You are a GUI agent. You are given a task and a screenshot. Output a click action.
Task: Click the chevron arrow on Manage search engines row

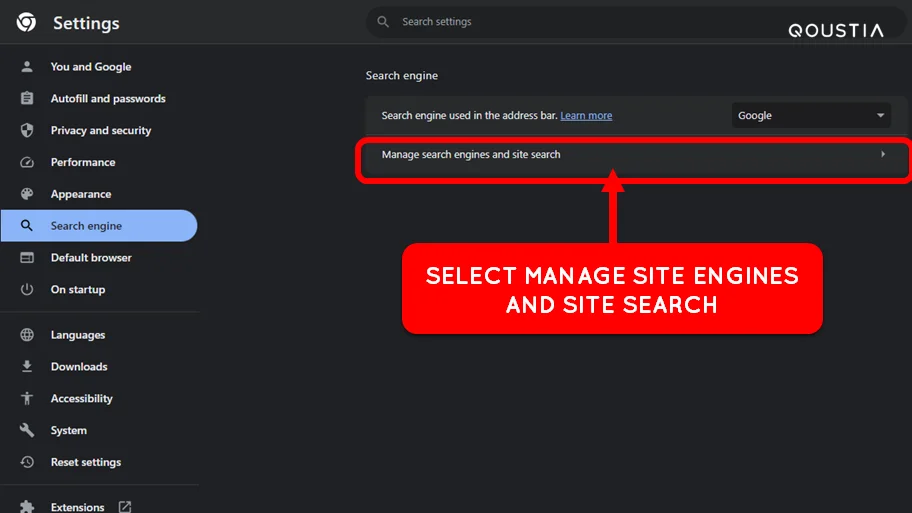[883, 154]
